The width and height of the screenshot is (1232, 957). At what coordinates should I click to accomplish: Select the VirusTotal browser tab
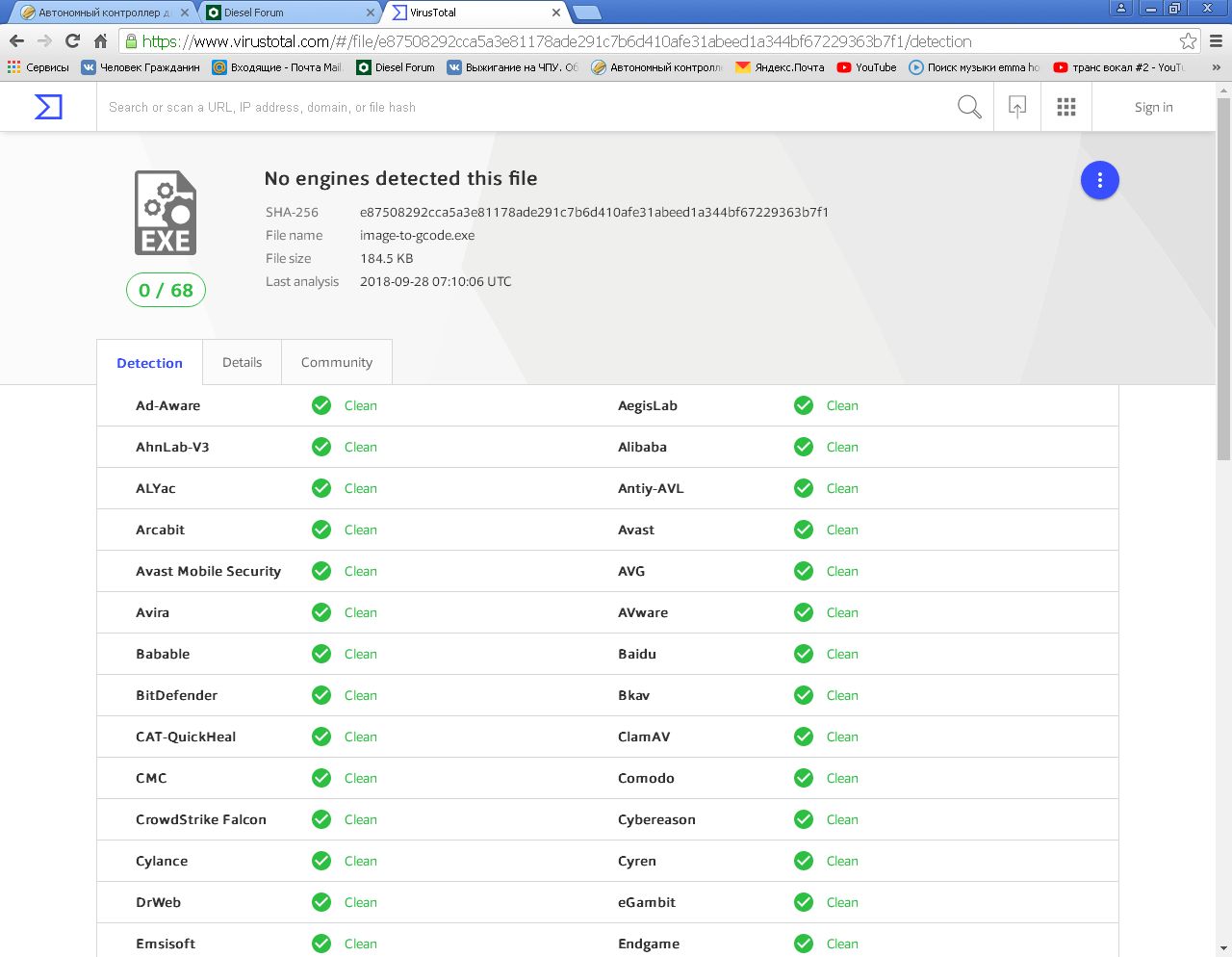coord(475,13)
